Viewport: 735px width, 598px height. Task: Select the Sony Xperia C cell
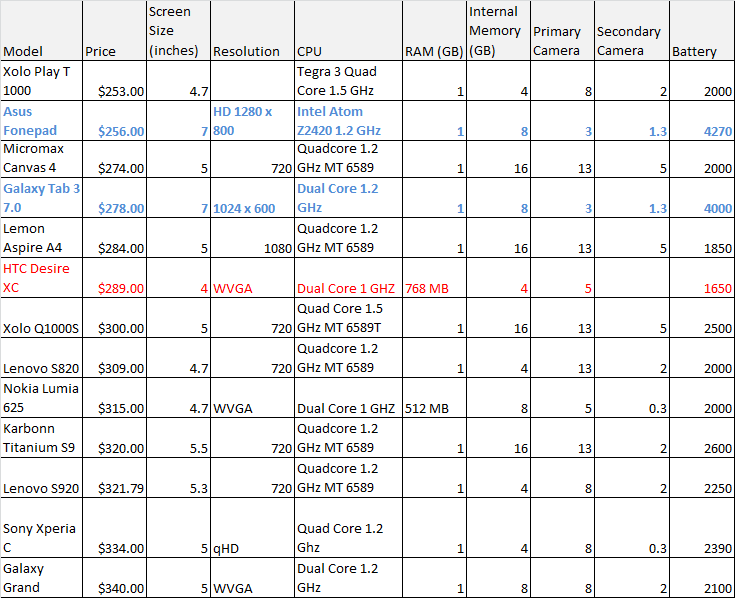pyautogui.click(x=41, y=528)
